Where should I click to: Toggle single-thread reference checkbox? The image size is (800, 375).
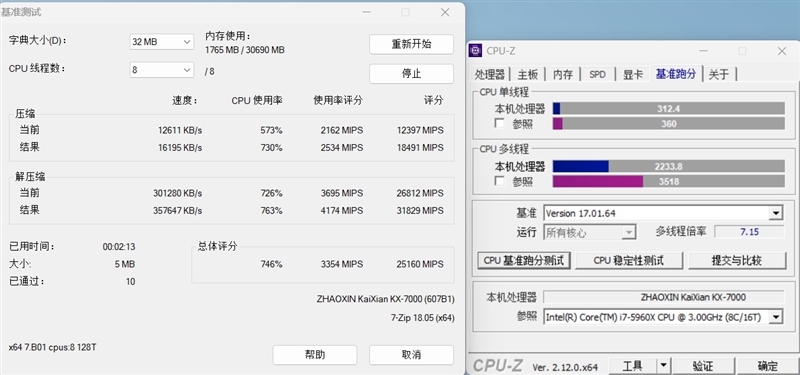(x=500, y=123)
